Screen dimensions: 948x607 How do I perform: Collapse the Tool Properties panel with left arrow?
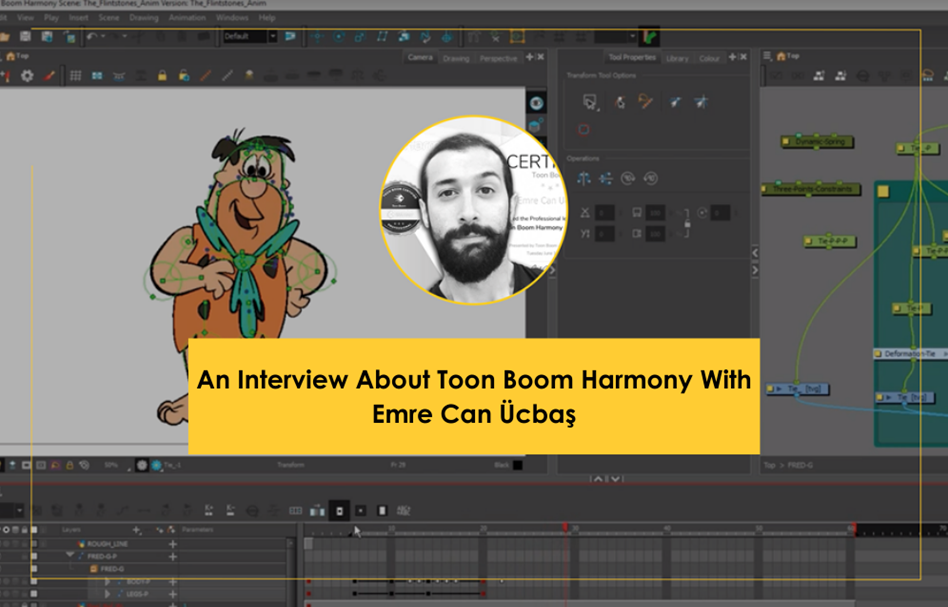[755, 253]
